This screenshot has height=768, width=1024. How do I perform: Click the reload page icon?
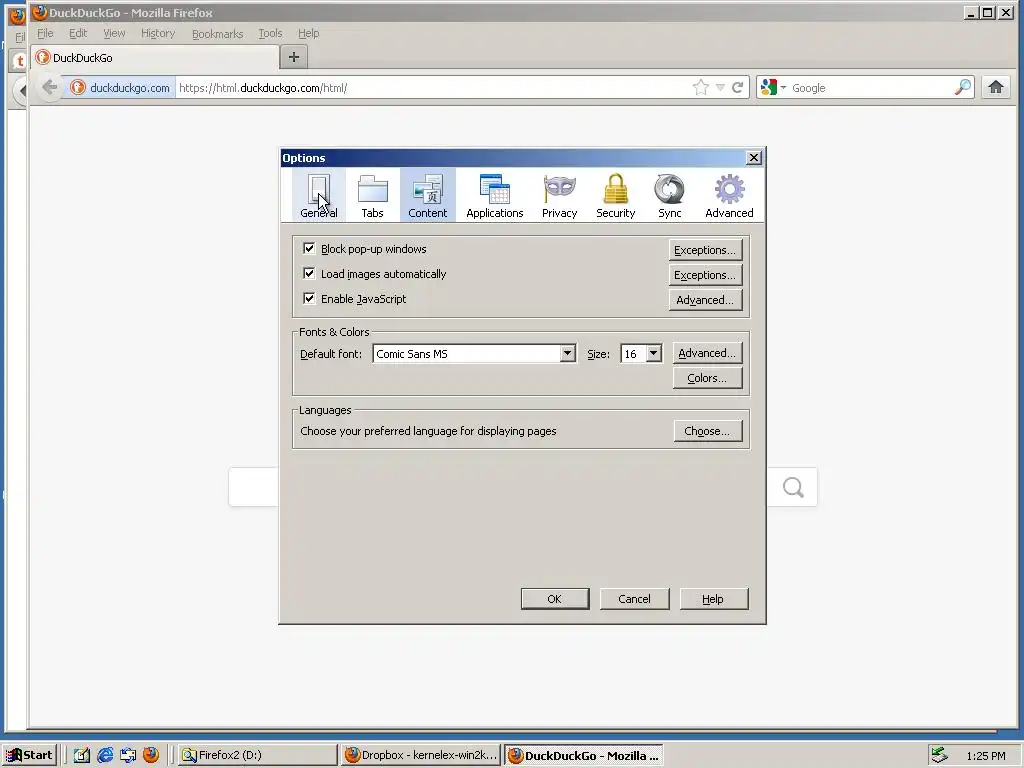737,88
